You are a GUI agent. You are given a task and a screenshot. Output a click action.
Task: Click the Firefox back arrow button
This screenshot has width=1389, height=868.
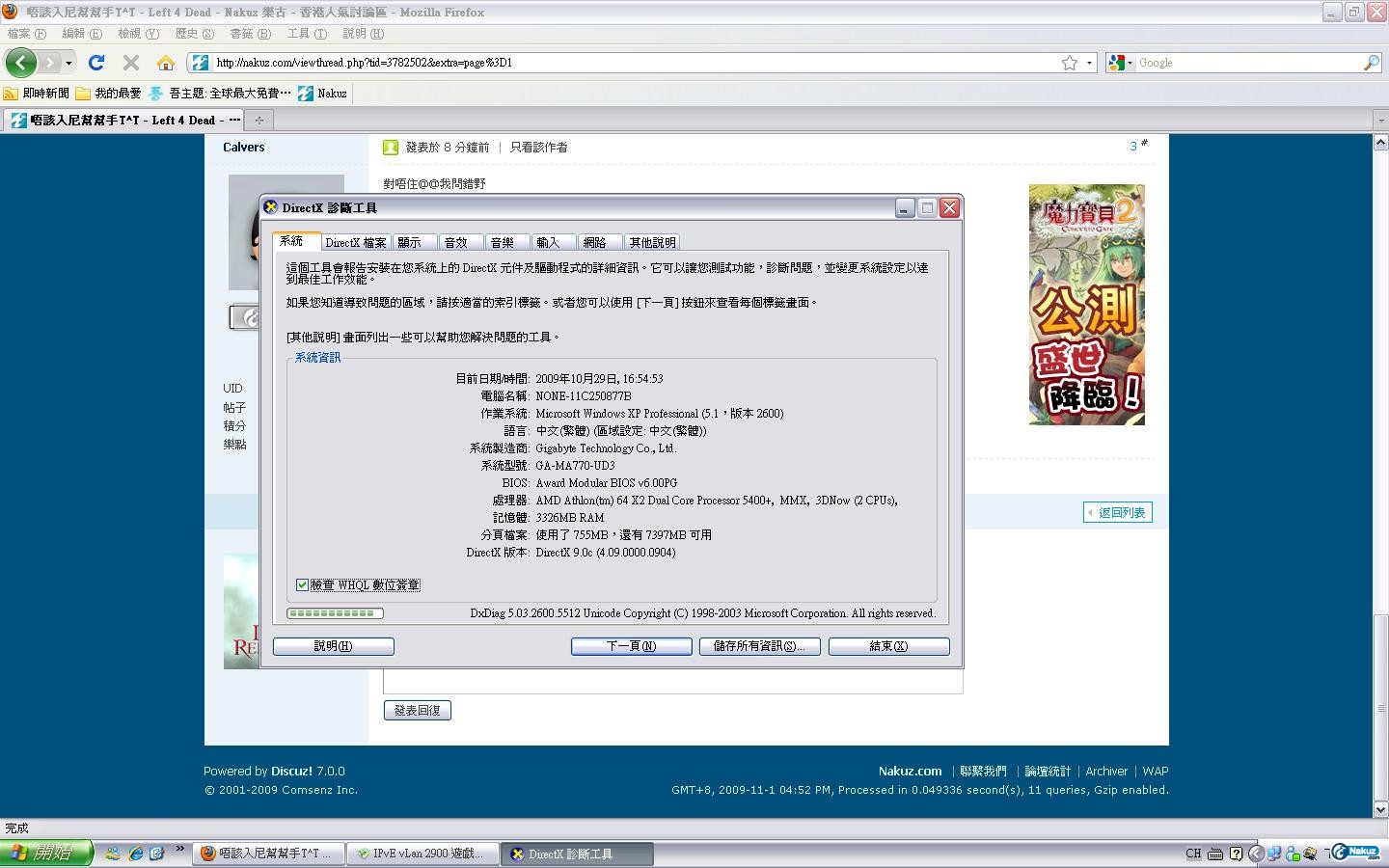(20, 63)
